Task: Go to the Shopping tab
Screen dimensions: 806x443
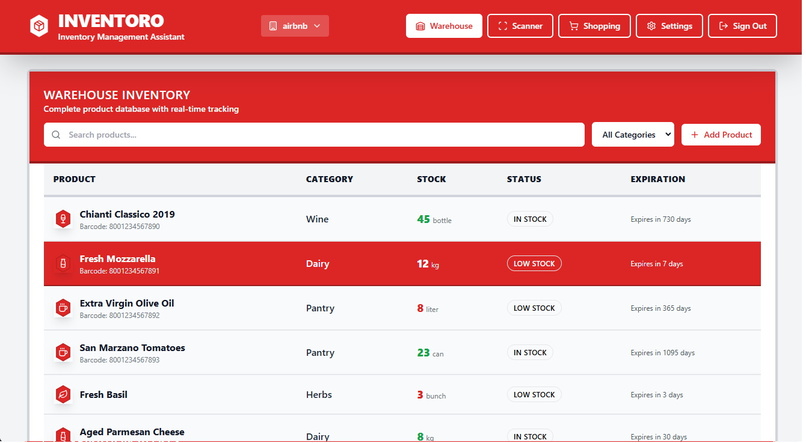Action: tap(594, 26)
